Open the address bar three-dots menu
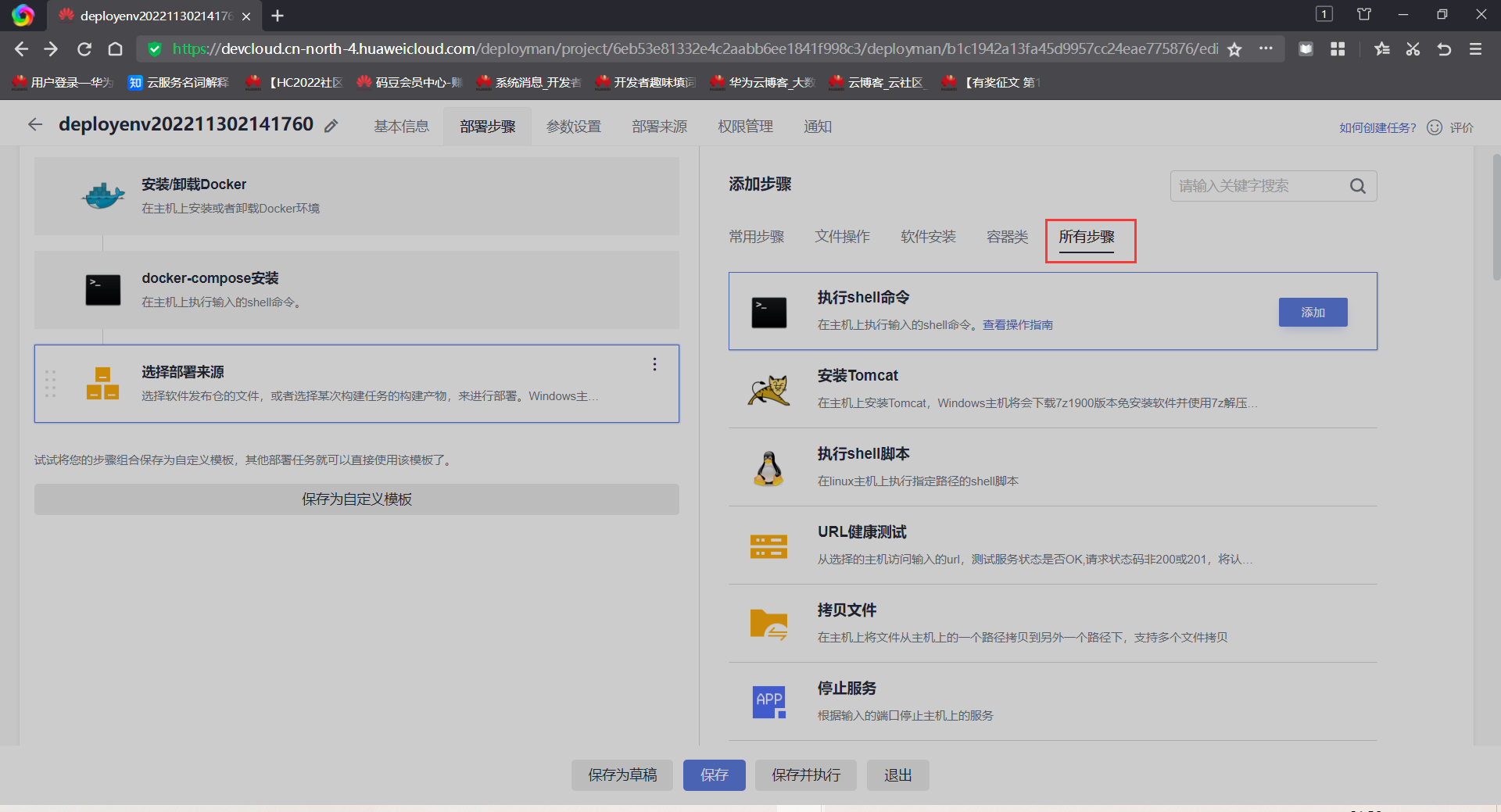 click(1266, 48)
